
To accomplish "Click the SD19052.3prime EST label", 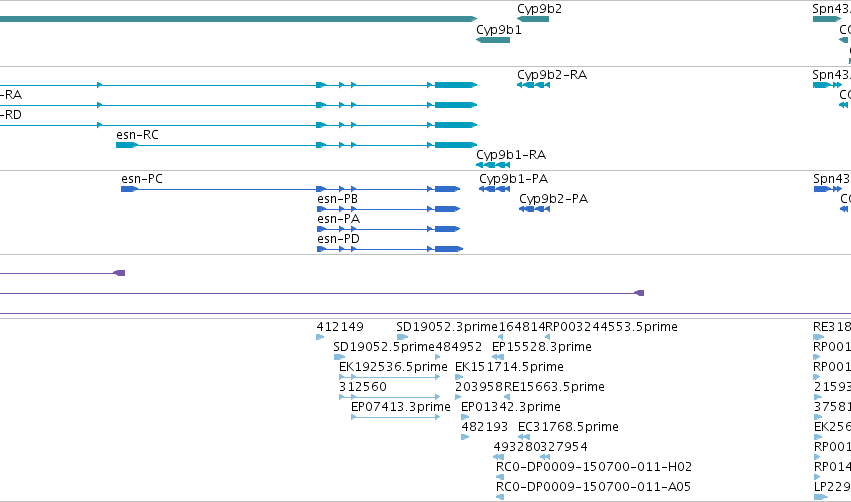I will click(x=447, y=327).
